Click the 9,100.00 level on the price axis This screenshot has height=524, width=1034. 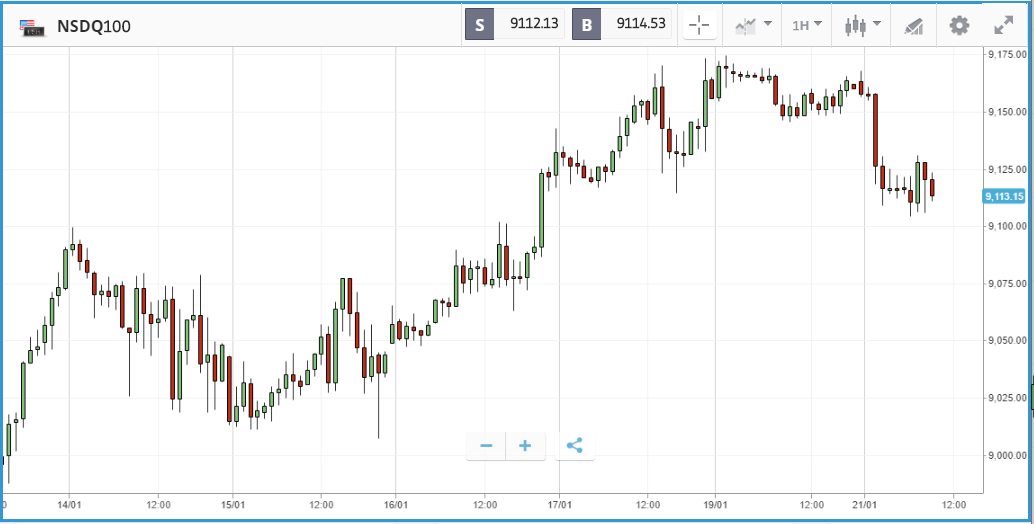tap(1007, 226)
